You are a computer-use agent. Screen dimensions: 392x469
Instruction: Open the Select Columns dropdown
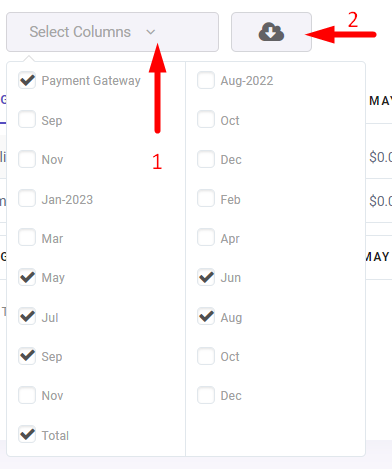click(x=112, y=32)
